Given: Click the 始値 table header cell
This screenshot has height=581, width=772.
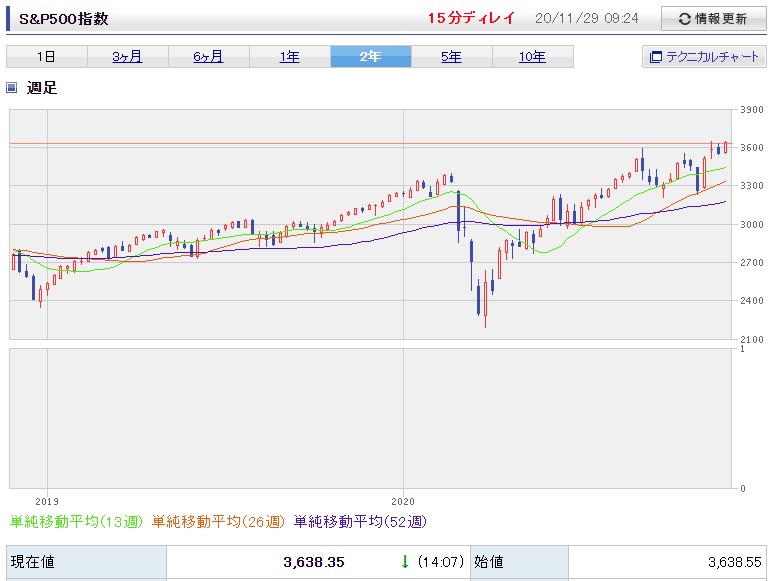Looking at the screenshot, I should (519, 562).
